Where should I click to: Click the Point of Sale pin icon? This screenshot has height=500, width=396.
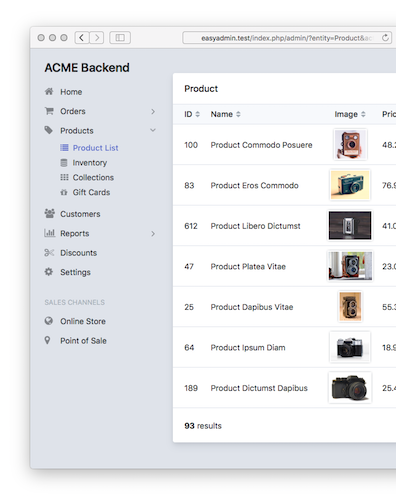click(x=47, y=340)
